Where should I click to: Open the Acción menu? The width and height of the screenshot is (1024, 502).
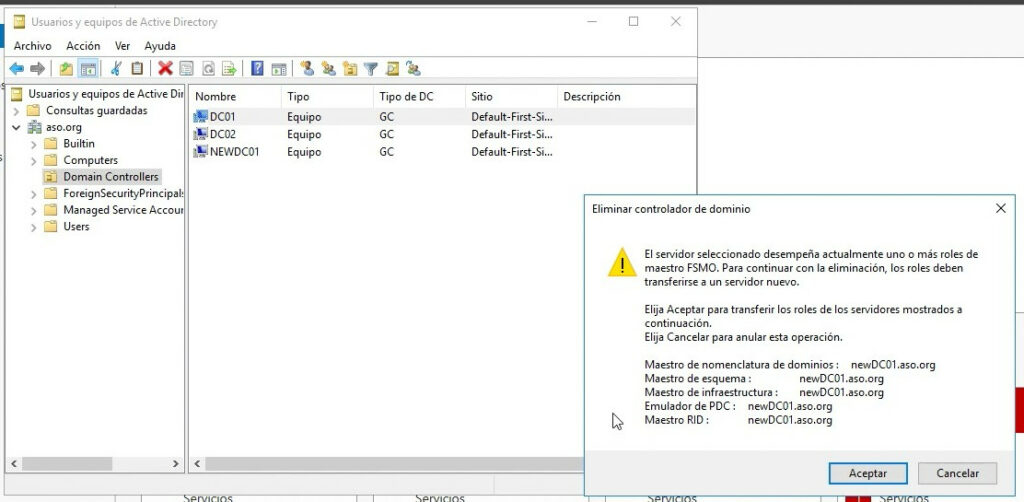83,46
